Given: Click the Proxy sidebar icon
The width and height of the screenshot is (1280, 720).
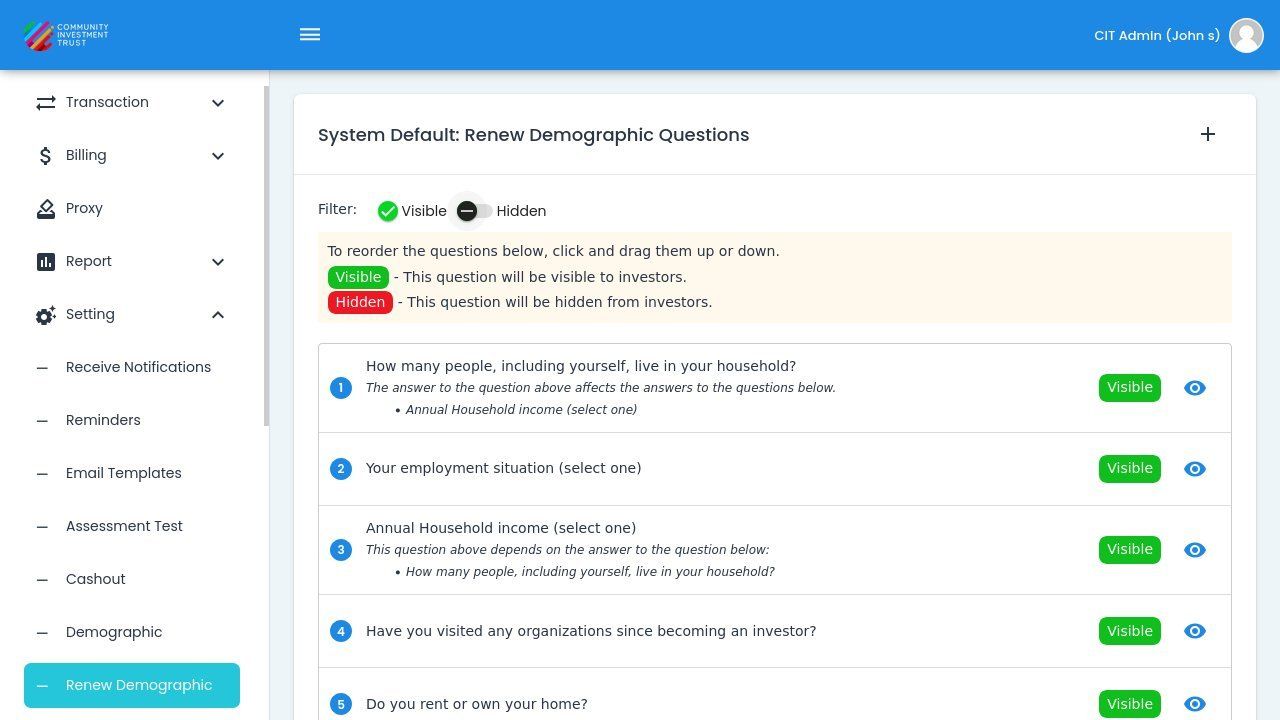Looking at the screenshot, I should click(44, 208).
